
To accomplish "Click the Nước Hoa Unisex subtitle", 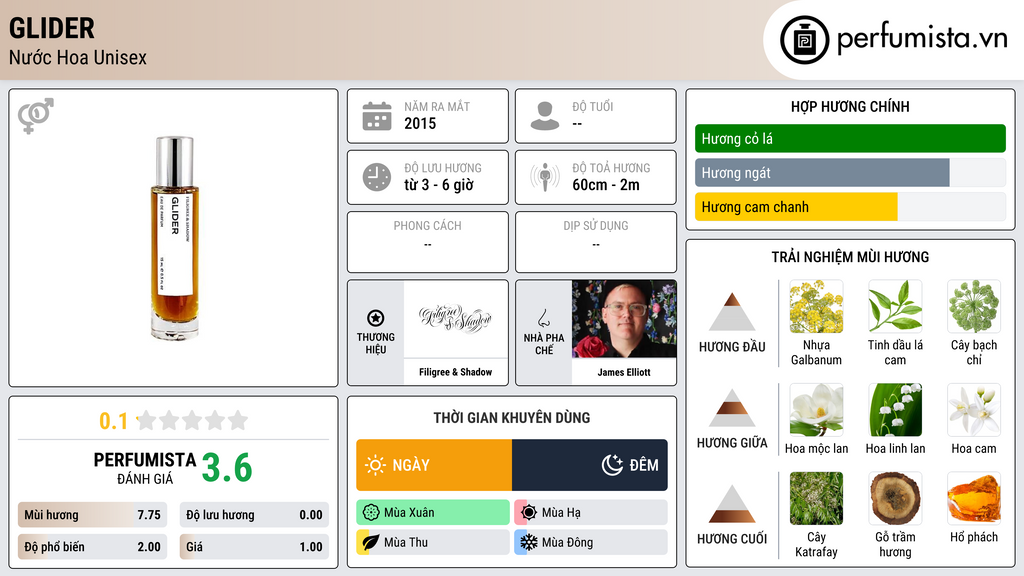I will [78, 57].
